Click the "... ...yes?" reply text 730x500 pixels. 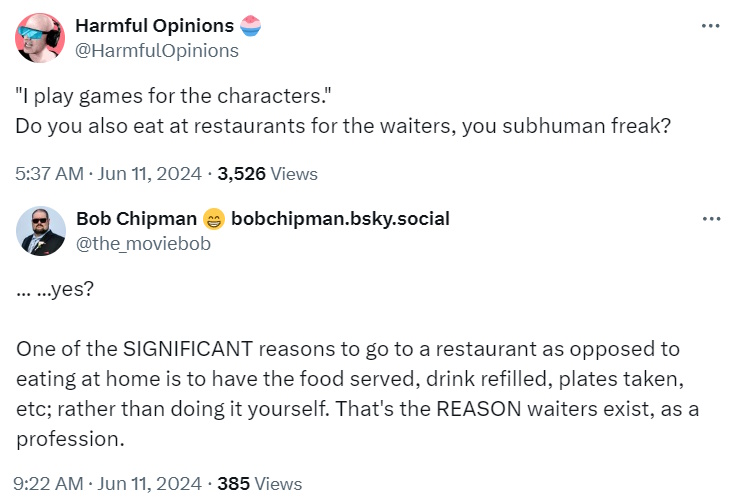[x=58, y=290]
